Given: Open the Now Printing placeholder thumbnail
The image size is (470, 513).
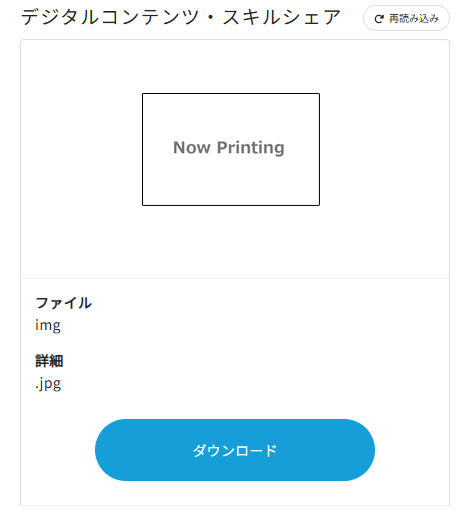Looking at the screenshot, I should [x=231, y=149].
